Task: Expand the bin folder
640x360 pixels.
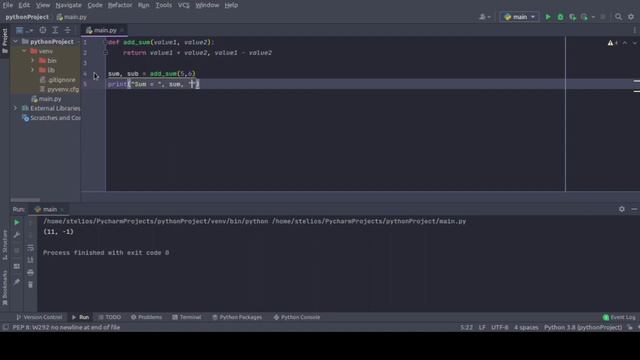Action: coord(33,60)
